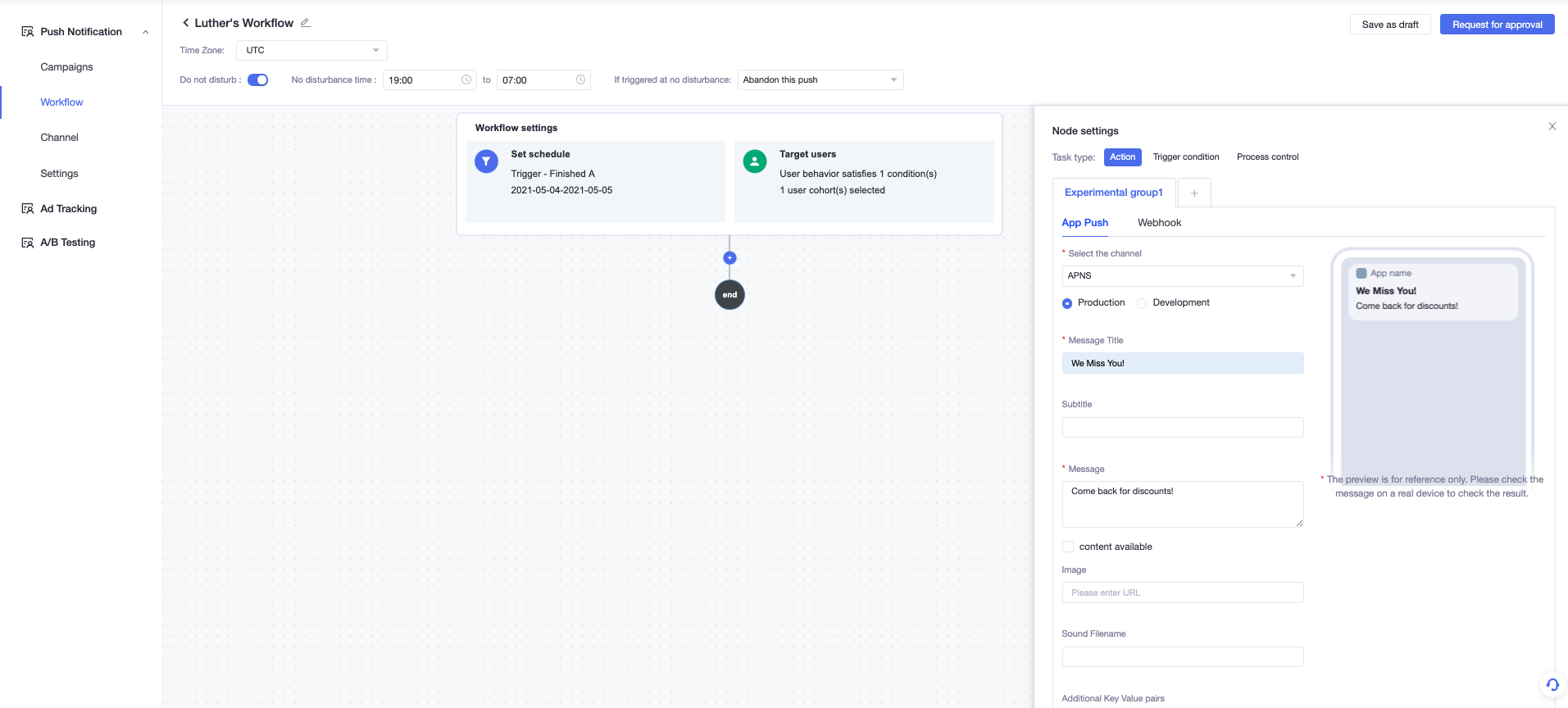Select the Process control task type
1568x708 pixels.
click(x=1267, y=157)
